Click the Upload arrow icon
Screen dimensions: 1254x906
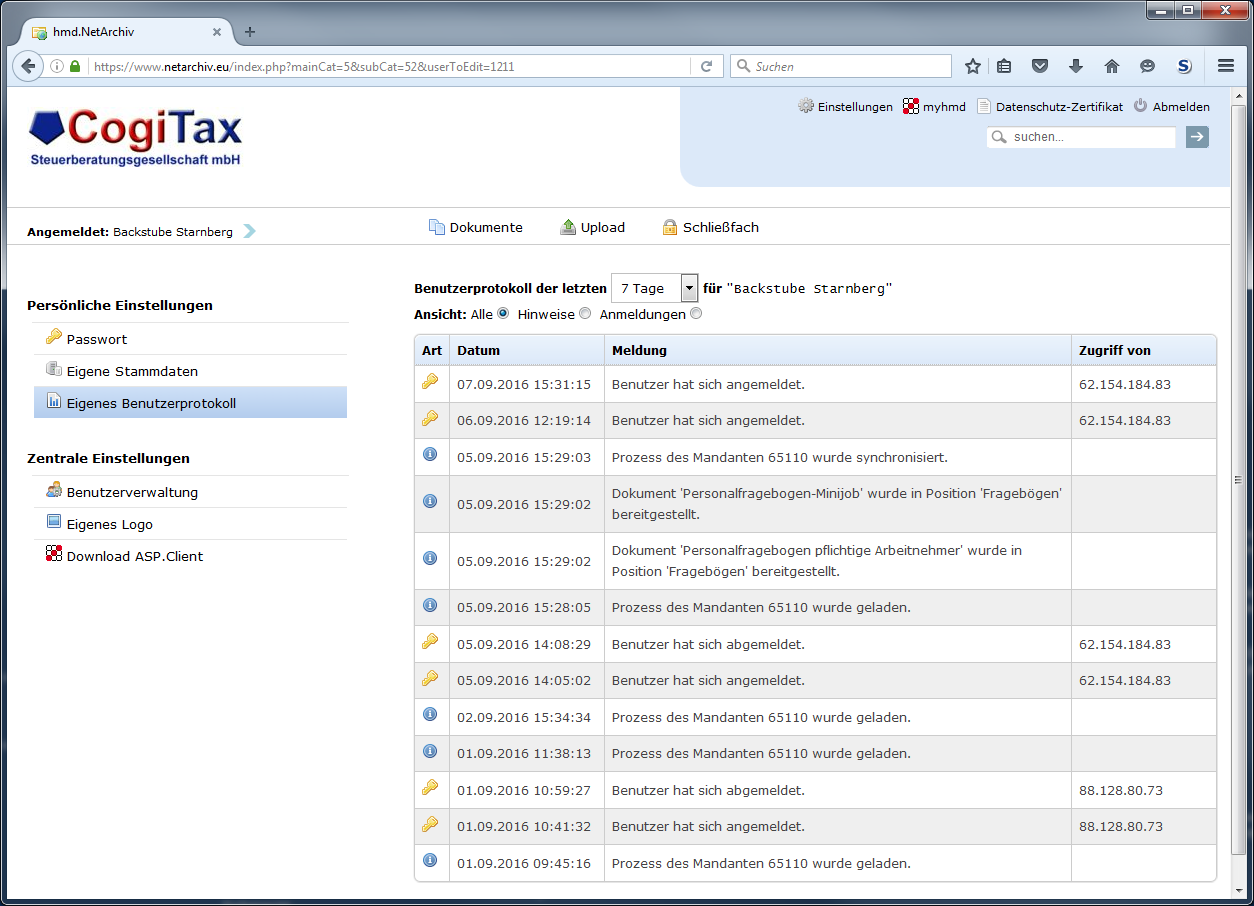[x=568, y=226]
